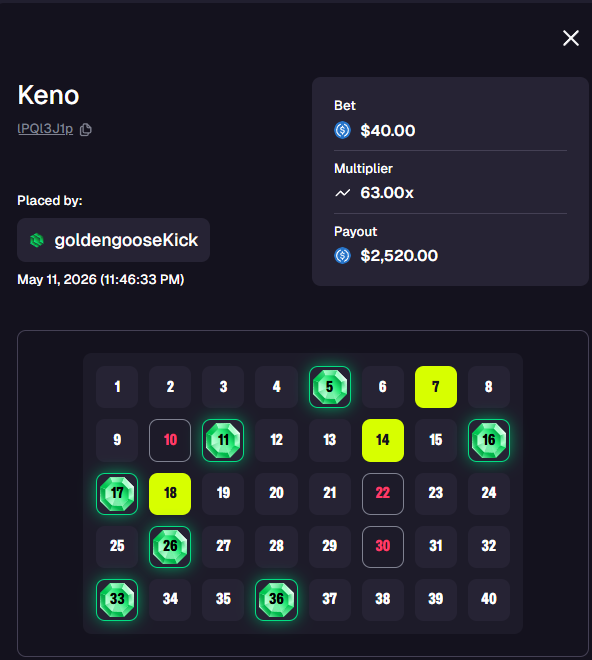Viewport: 592px width, 660px height.
Task: Click Keno tile number 19
Action: point(223,493)
